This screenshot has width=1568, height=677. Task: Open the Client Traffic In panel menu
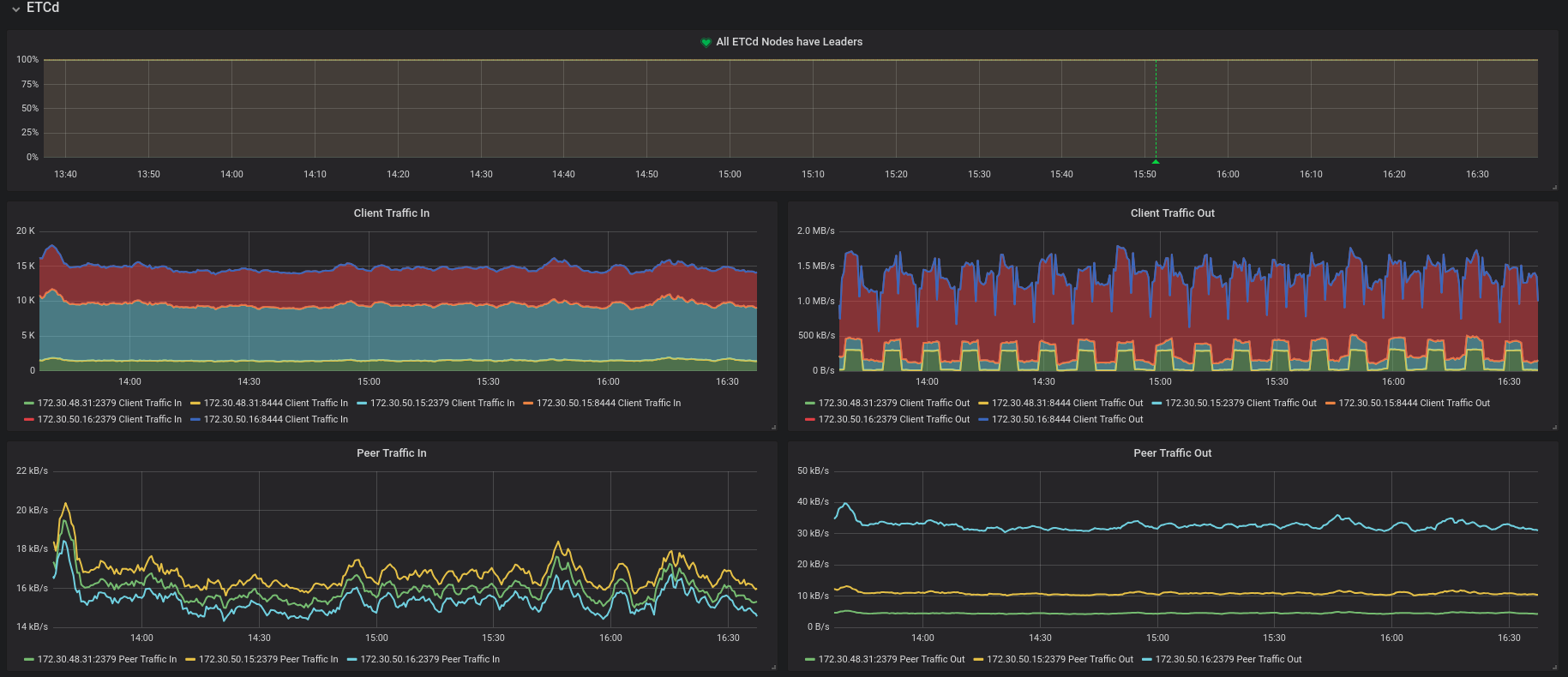[391, 213]
